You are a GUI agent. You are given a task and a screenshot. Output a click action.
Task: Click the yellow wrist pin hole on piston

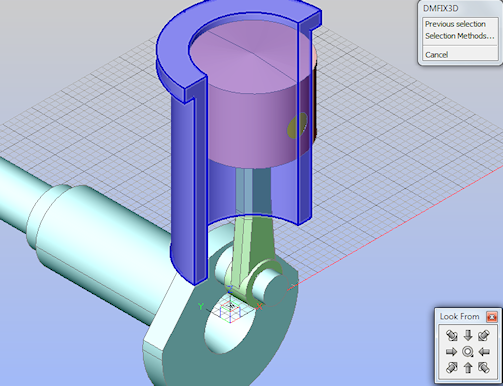(297, 125)
